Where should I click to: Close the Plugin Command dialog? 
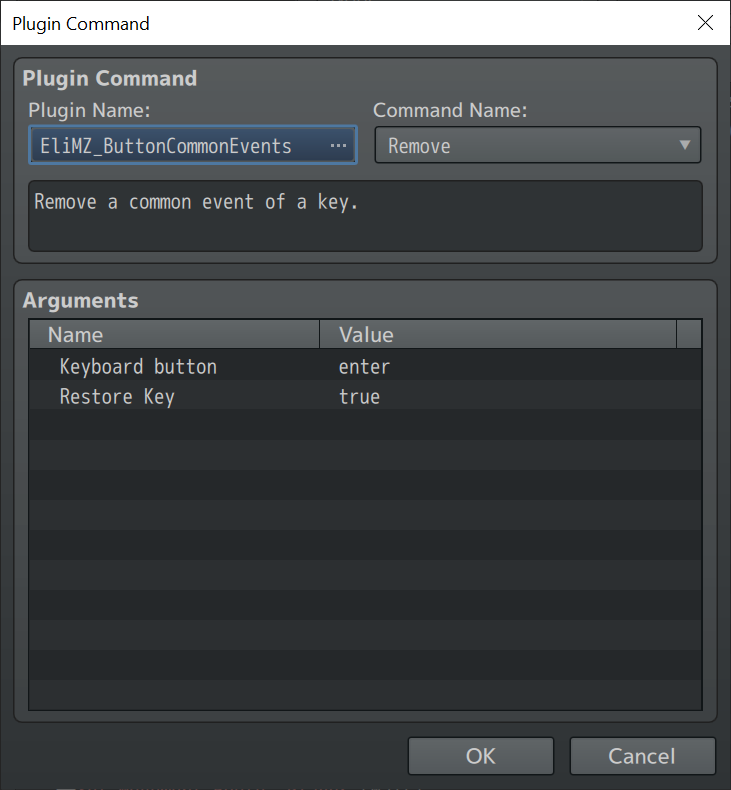click(x=705, y=23)
